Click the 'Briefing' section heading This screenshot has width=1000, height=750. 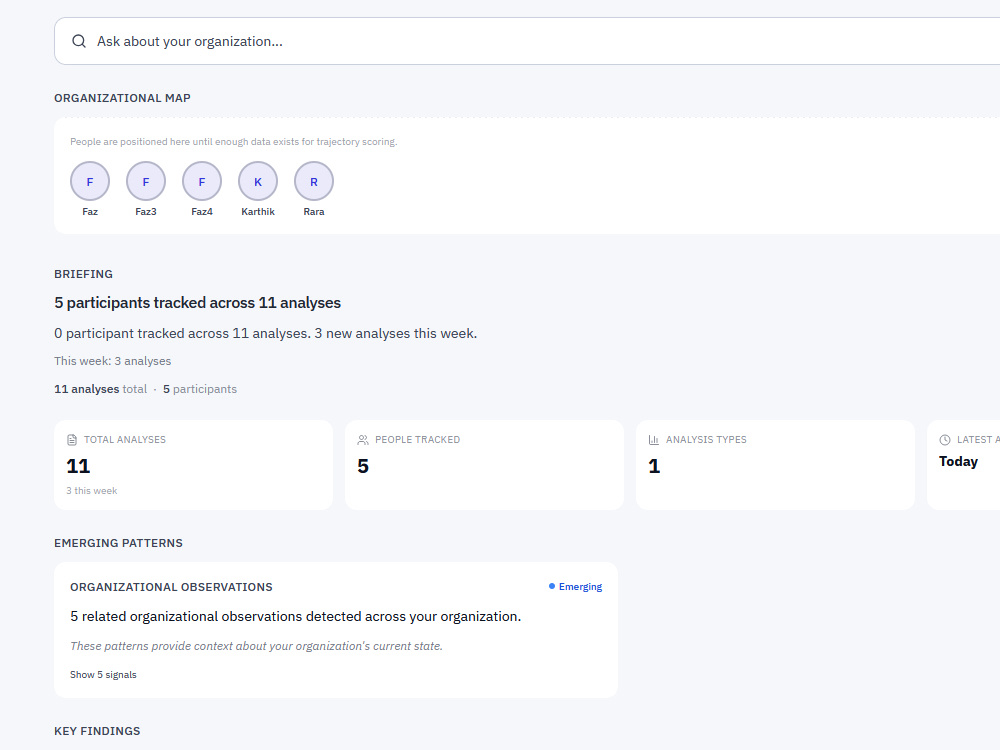tap(84, 274)
